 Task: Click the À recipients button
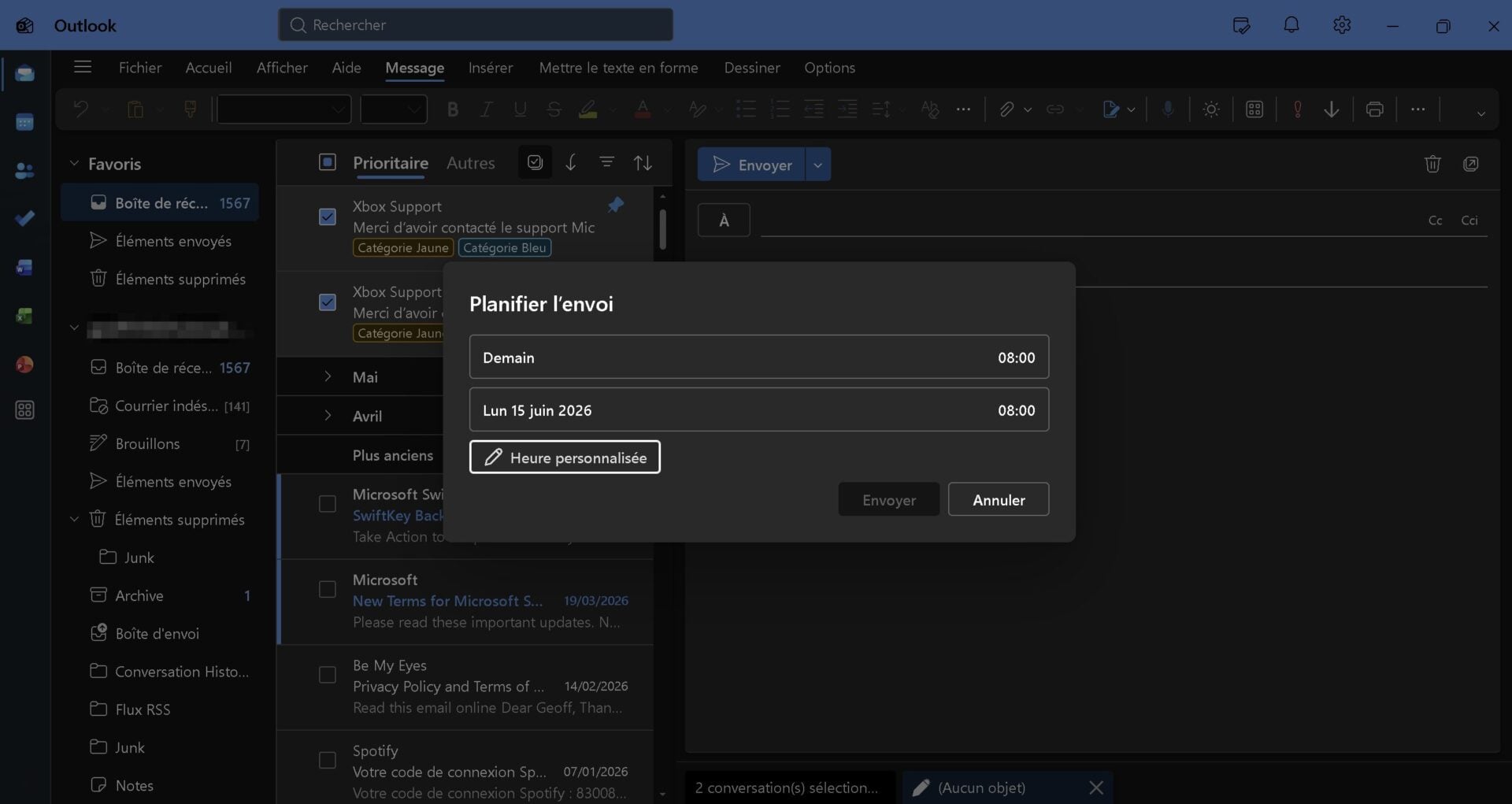tap(724, 220)
